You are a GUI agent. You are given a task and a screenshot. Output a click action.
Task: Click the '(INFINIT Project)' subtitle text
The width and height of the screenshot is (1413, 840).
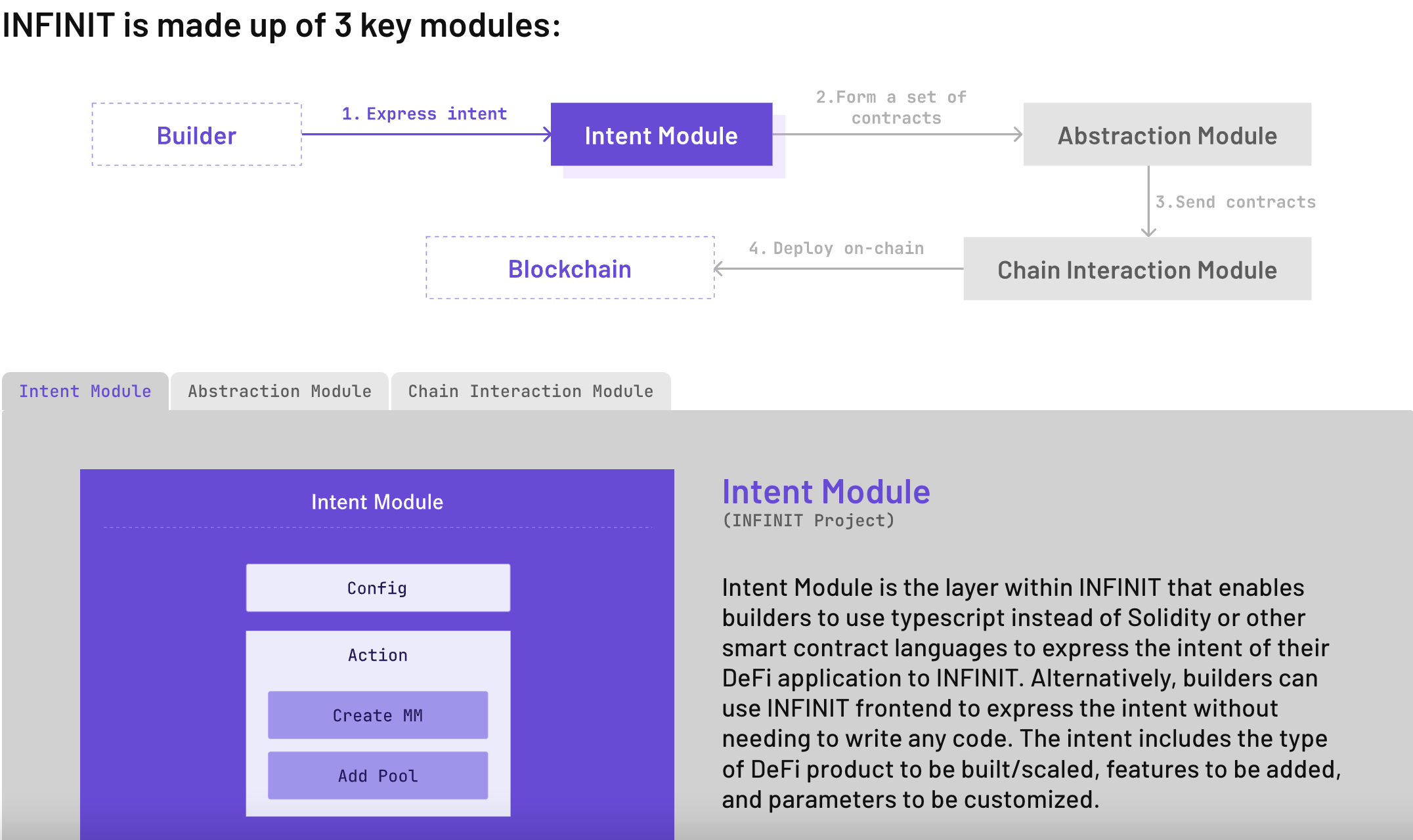pyautogui.click(x=808, y=520)
